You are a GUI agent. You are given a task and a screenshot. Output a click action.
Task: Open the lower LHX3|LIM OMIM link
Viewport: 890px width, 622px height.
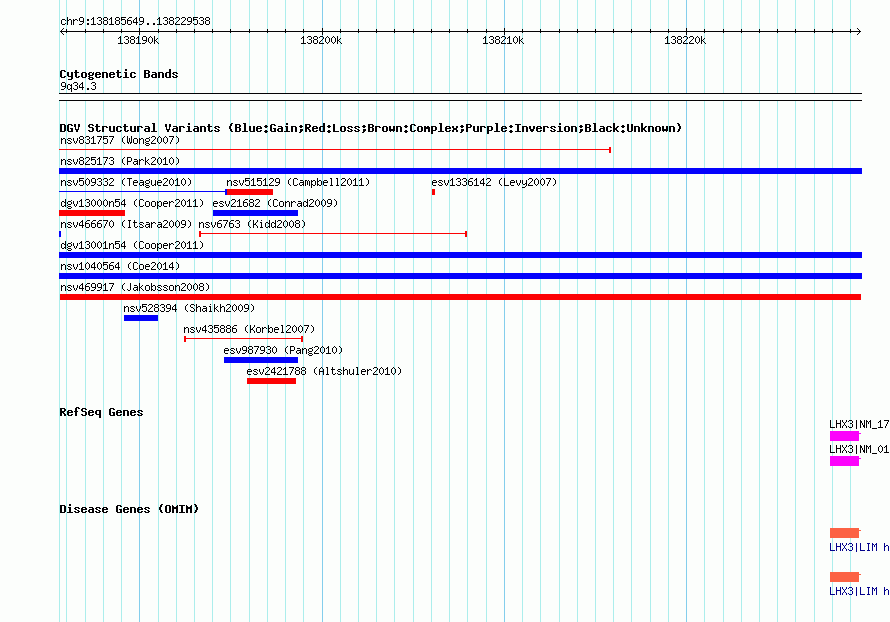click(859, 591)
